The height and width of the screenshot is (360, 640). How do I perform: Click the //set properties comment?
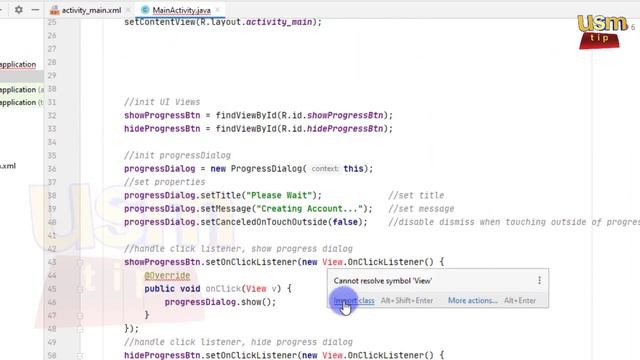tap(164, 182)
